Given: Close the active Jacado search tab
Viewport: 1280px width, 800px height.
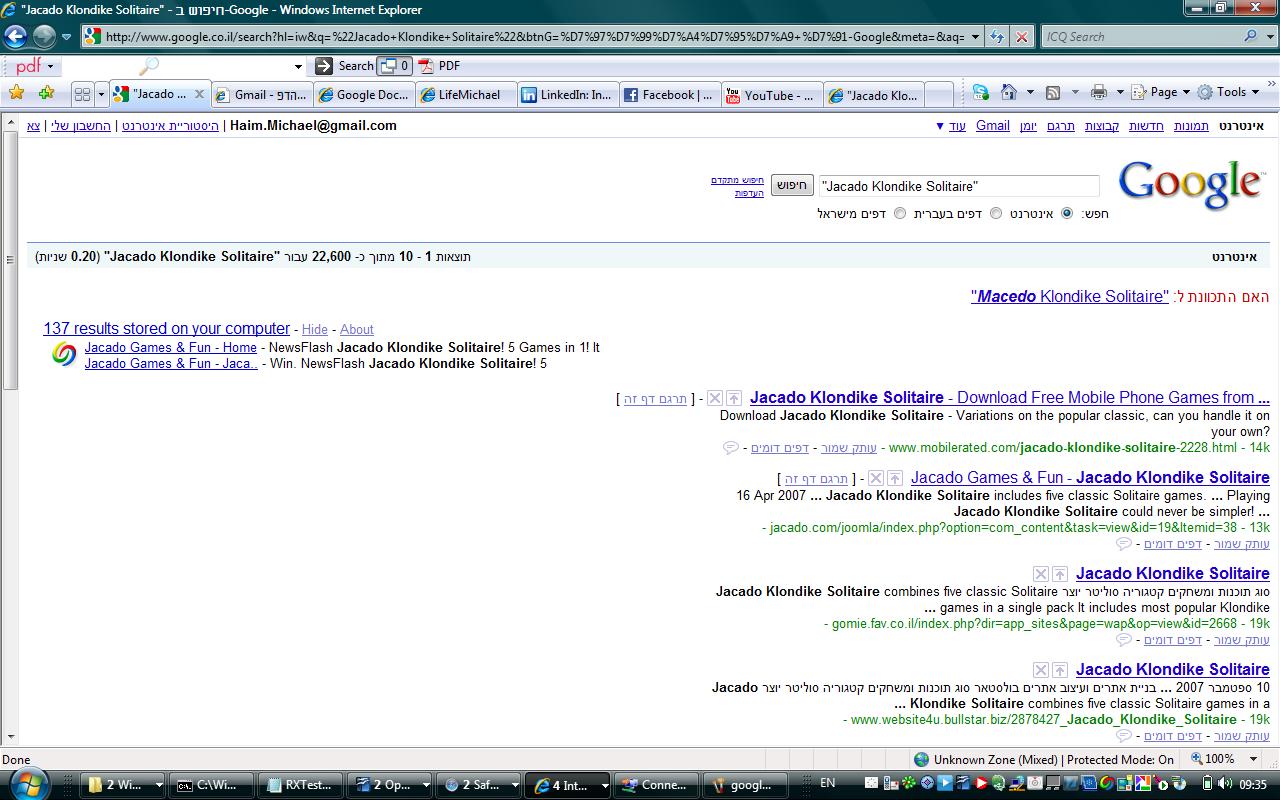Looking at the screenshot, I should (199, 94).
